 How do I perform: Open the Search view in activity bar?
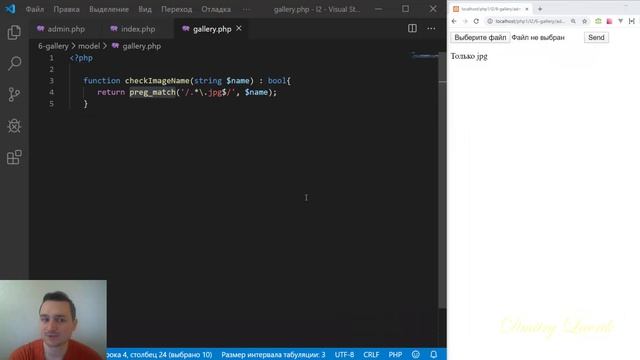coord(14,63)
